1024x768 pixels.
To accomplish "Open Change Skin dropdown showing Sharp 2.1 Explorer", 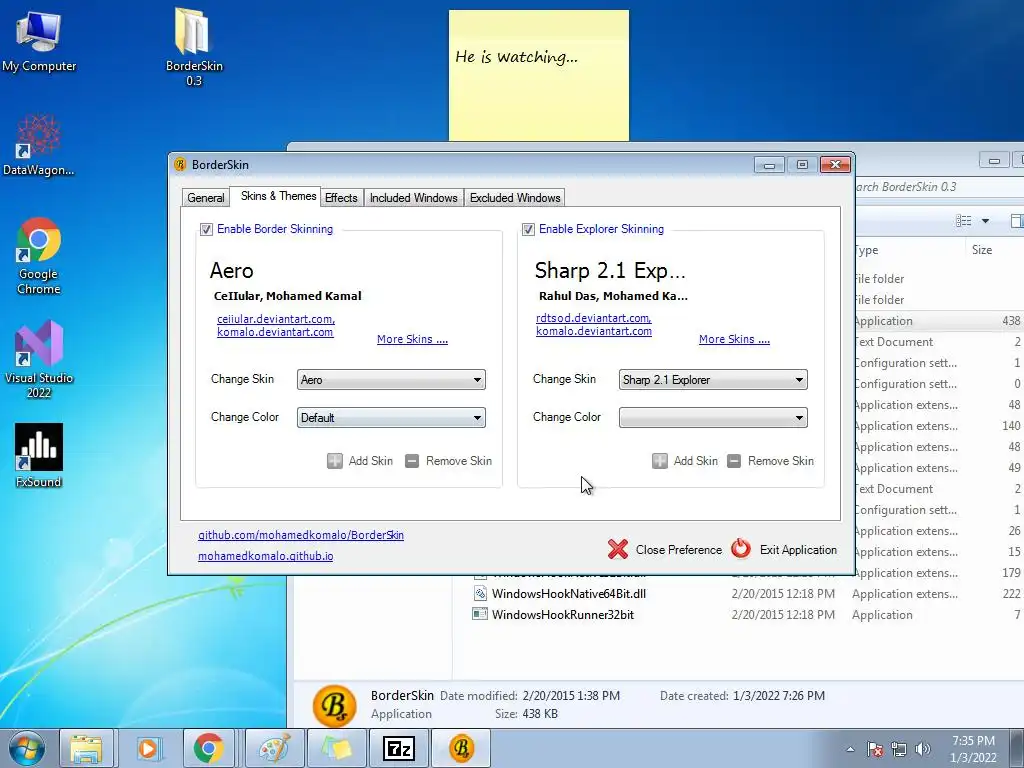I will pos(713,379).
